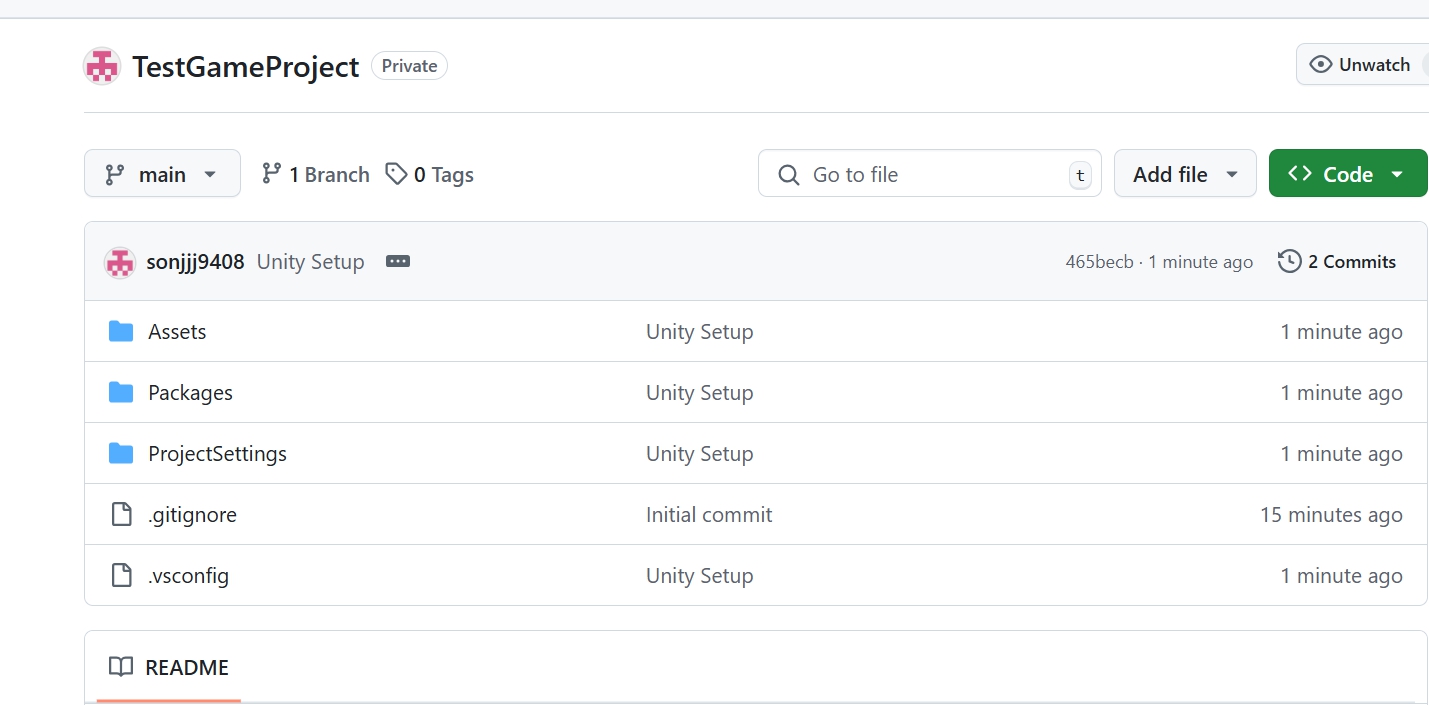Open the Assets folder
This screenshot has height=705, width=1429.
coord(177,332)
